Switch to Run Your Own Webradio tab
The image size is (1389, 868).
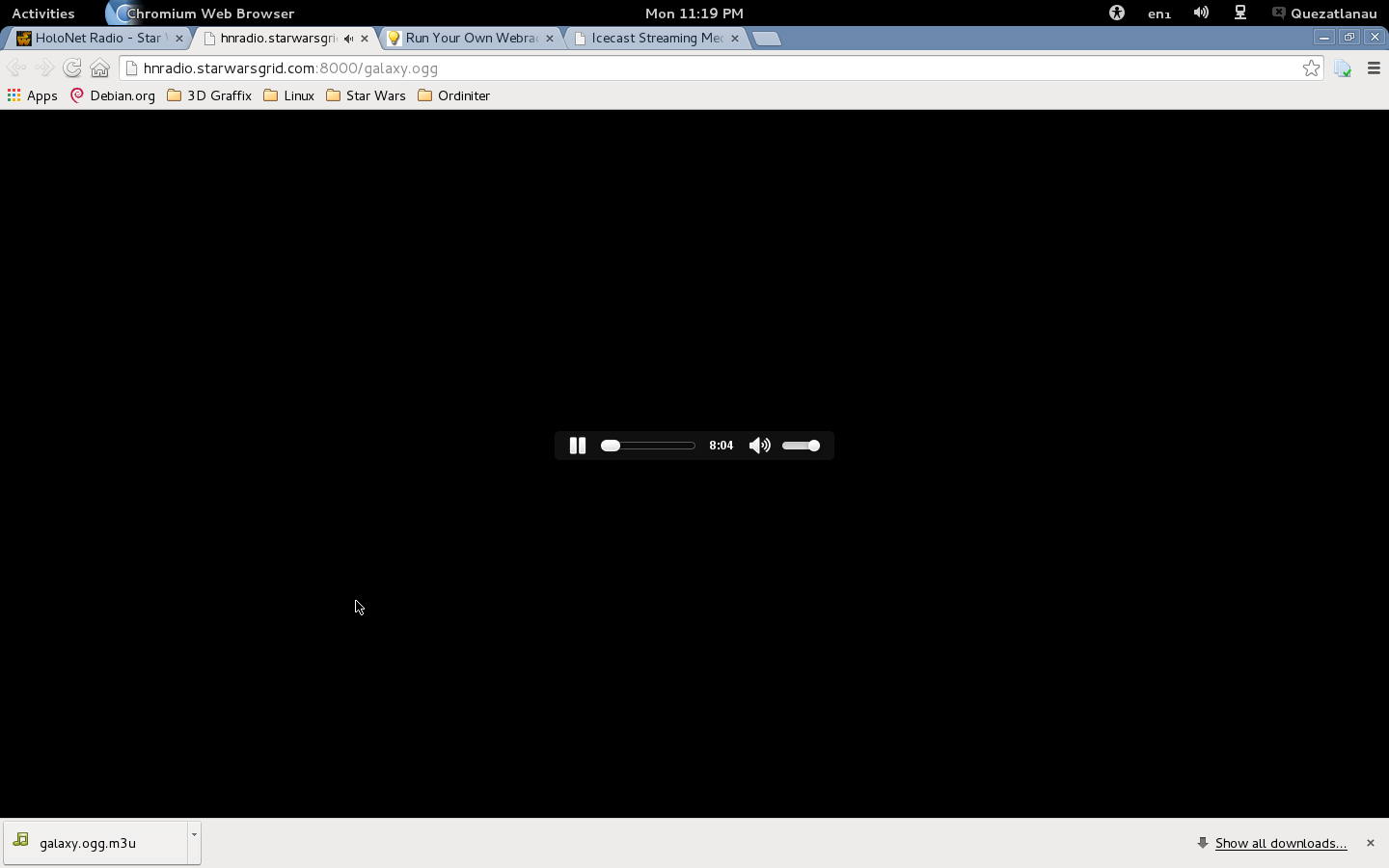(x=470, y=39)
